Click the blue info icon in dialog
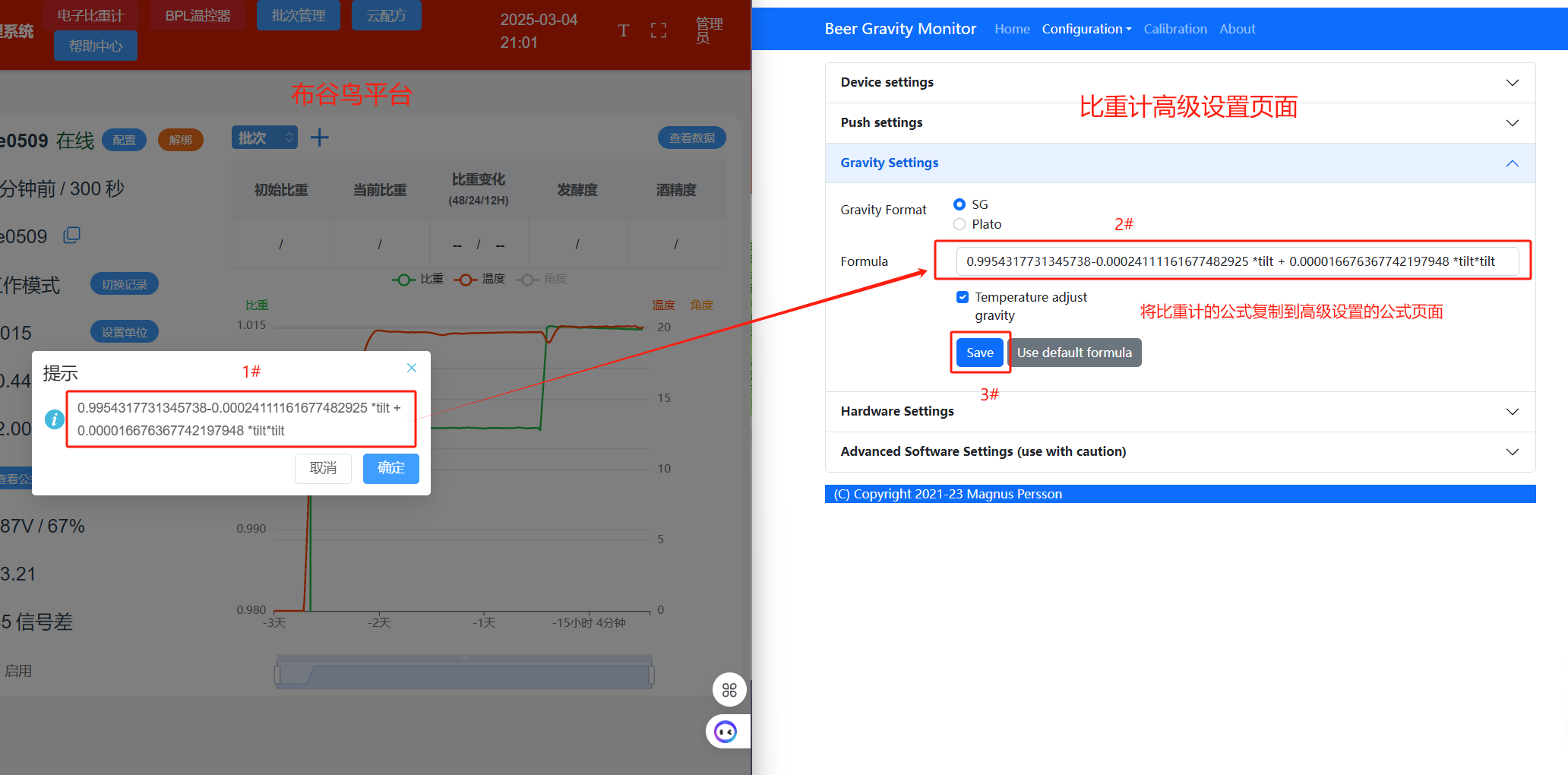1568x775 pixels. point(55,419)
